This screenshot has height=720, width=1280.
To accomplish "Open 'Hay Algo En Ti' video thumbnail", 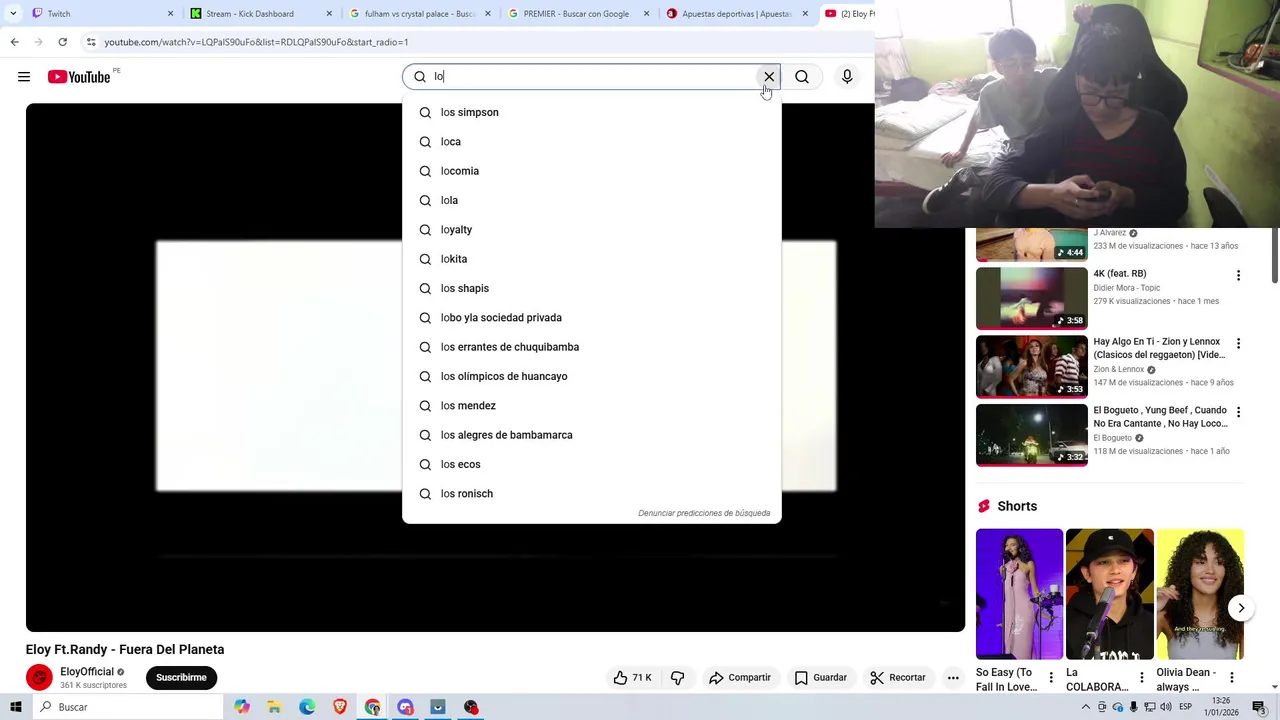I will (1031, 366).
